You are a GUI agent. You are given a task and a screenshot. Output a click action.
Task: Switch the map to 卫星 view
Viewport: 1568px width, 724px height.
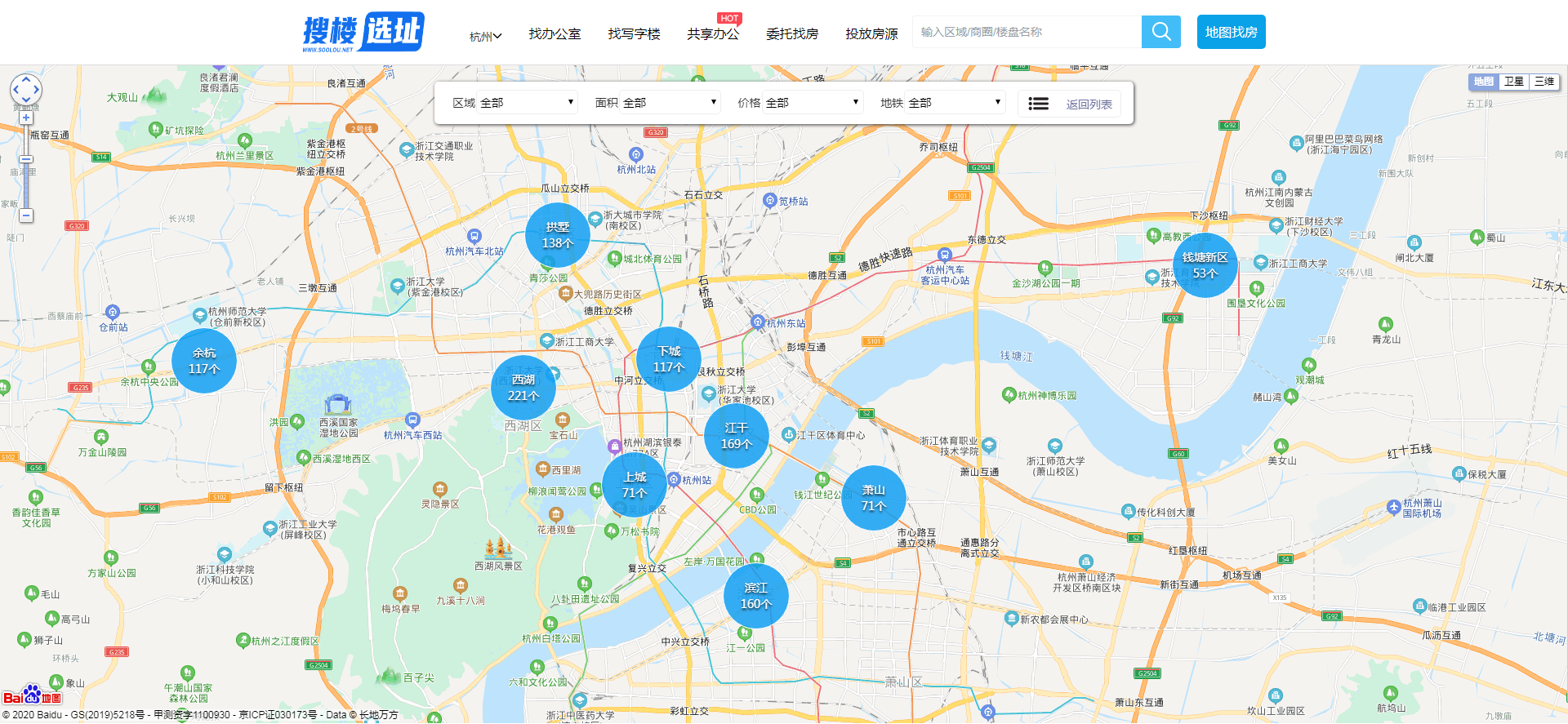pyautogui.click(x=1513, y=82)
